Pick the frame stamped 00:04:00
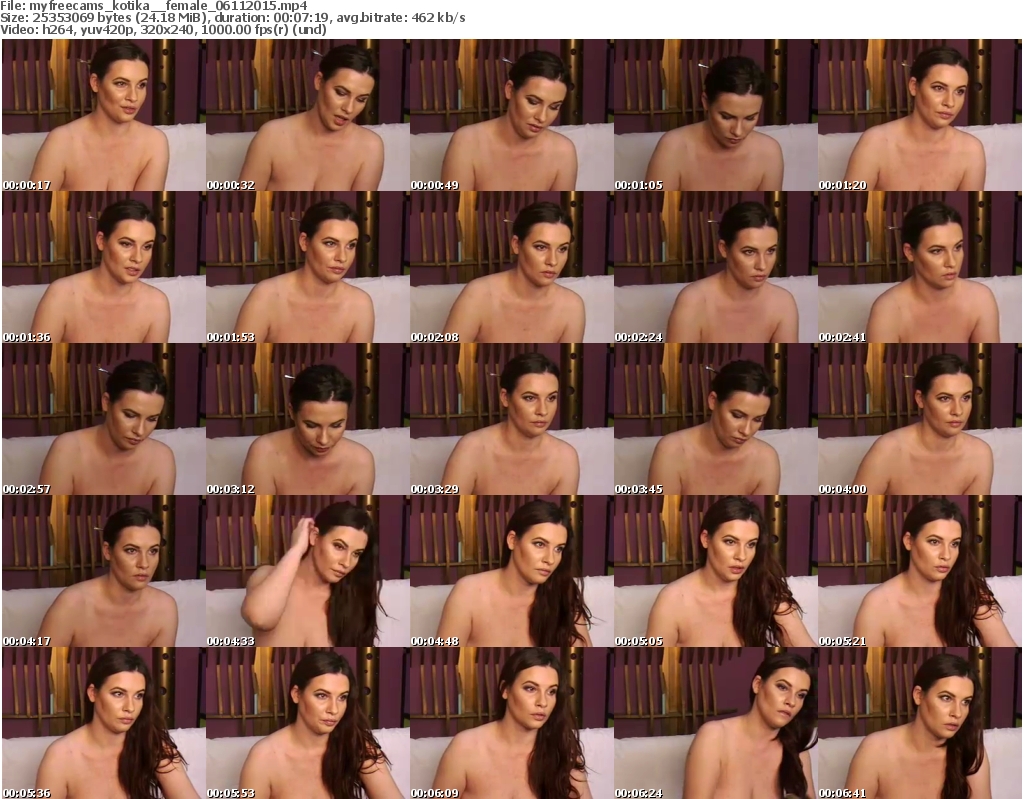Viewport: 1024px width, 799px height. click(x=920, y=419)
